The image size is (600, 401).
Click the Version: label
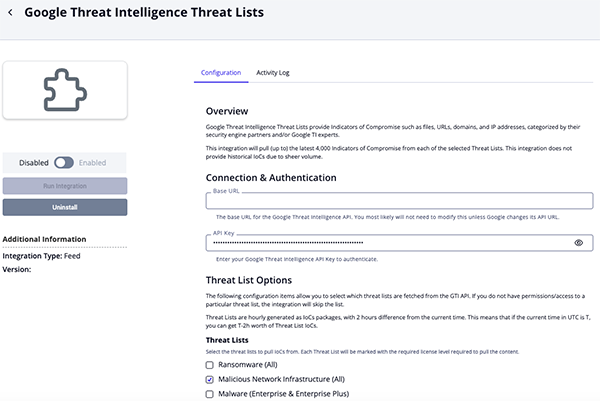pyautogui.click(x=17, y=269)
